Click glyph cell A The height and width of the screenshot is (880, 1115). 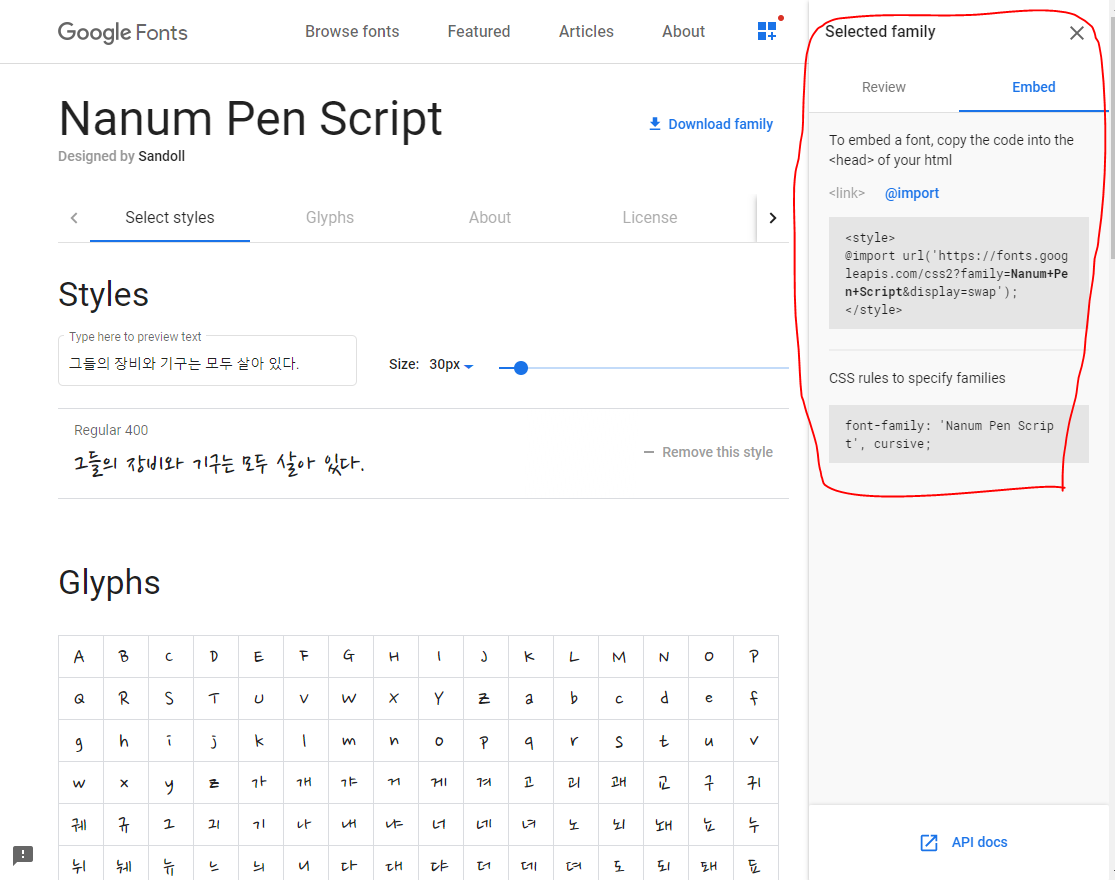click(81, 657)
